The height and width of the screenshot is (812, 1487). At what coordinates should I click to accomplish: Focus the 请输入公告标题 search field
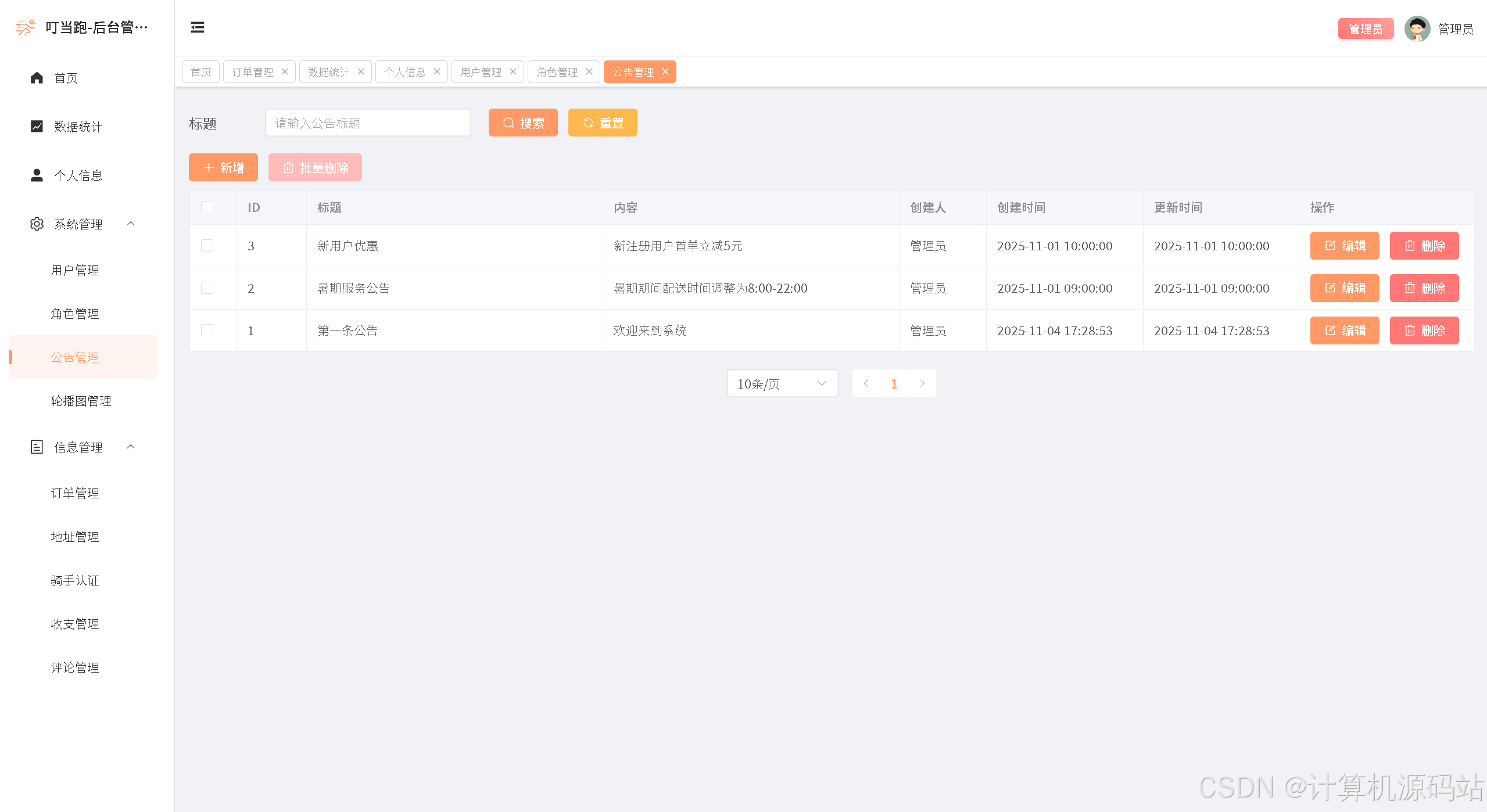tap(368, 123)
